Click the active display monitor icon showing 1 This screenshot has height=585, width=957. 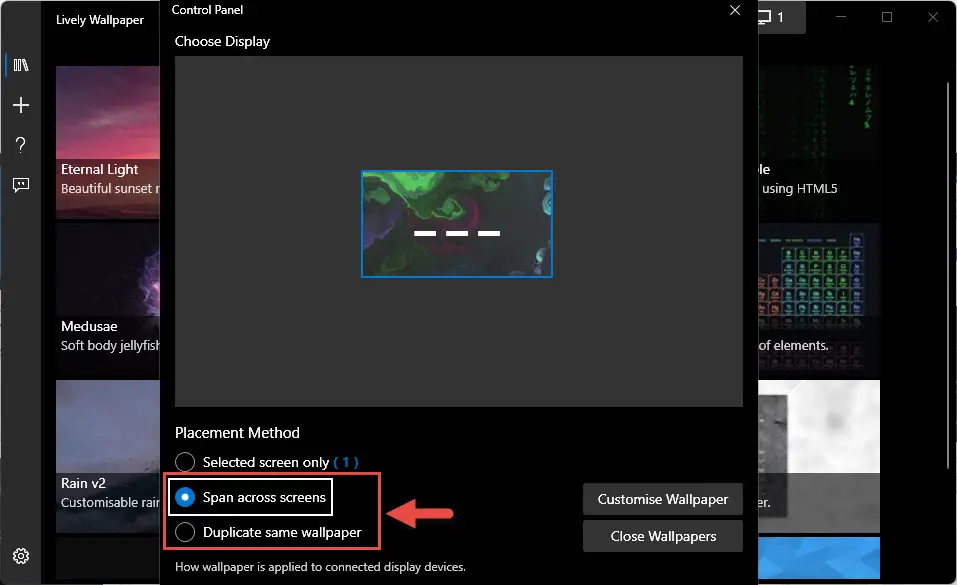coord(781,17)
